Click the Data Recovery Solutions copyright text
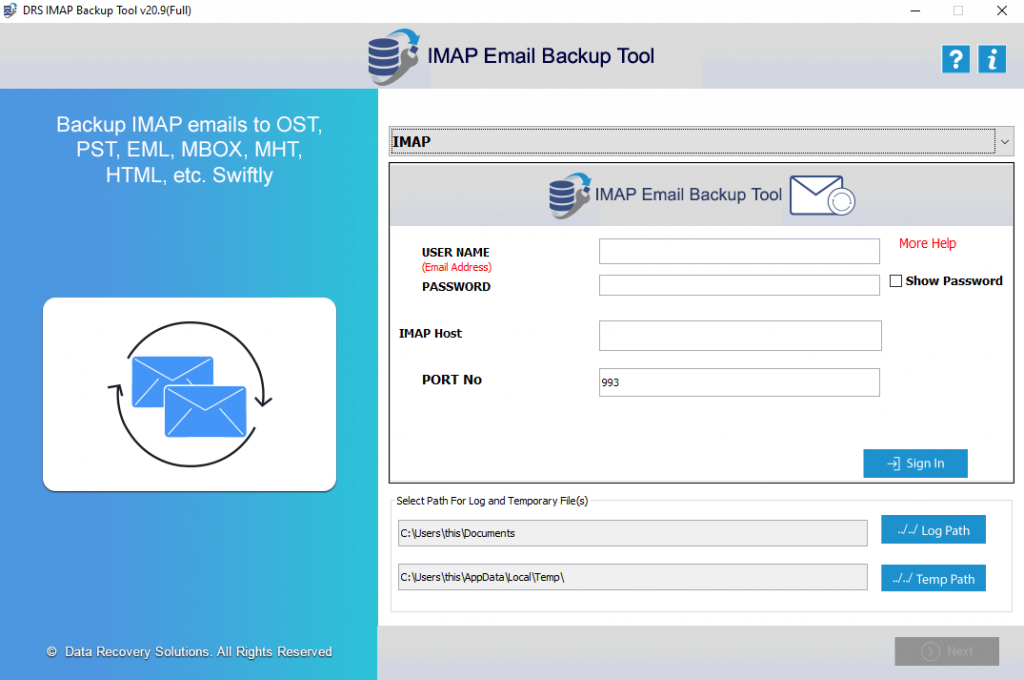Image resolution: width=1024 pixels, height=680 pixels. [x=188, y=651]
